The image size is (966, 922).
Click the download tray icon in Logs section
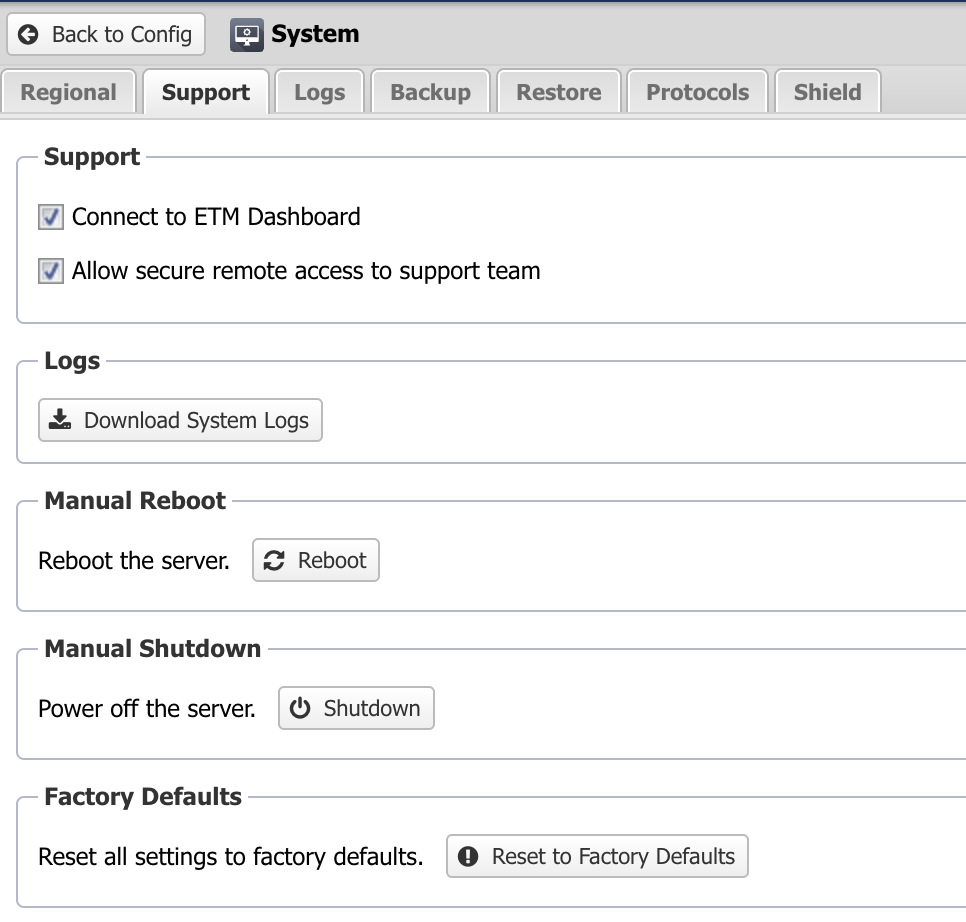(60, 420)
